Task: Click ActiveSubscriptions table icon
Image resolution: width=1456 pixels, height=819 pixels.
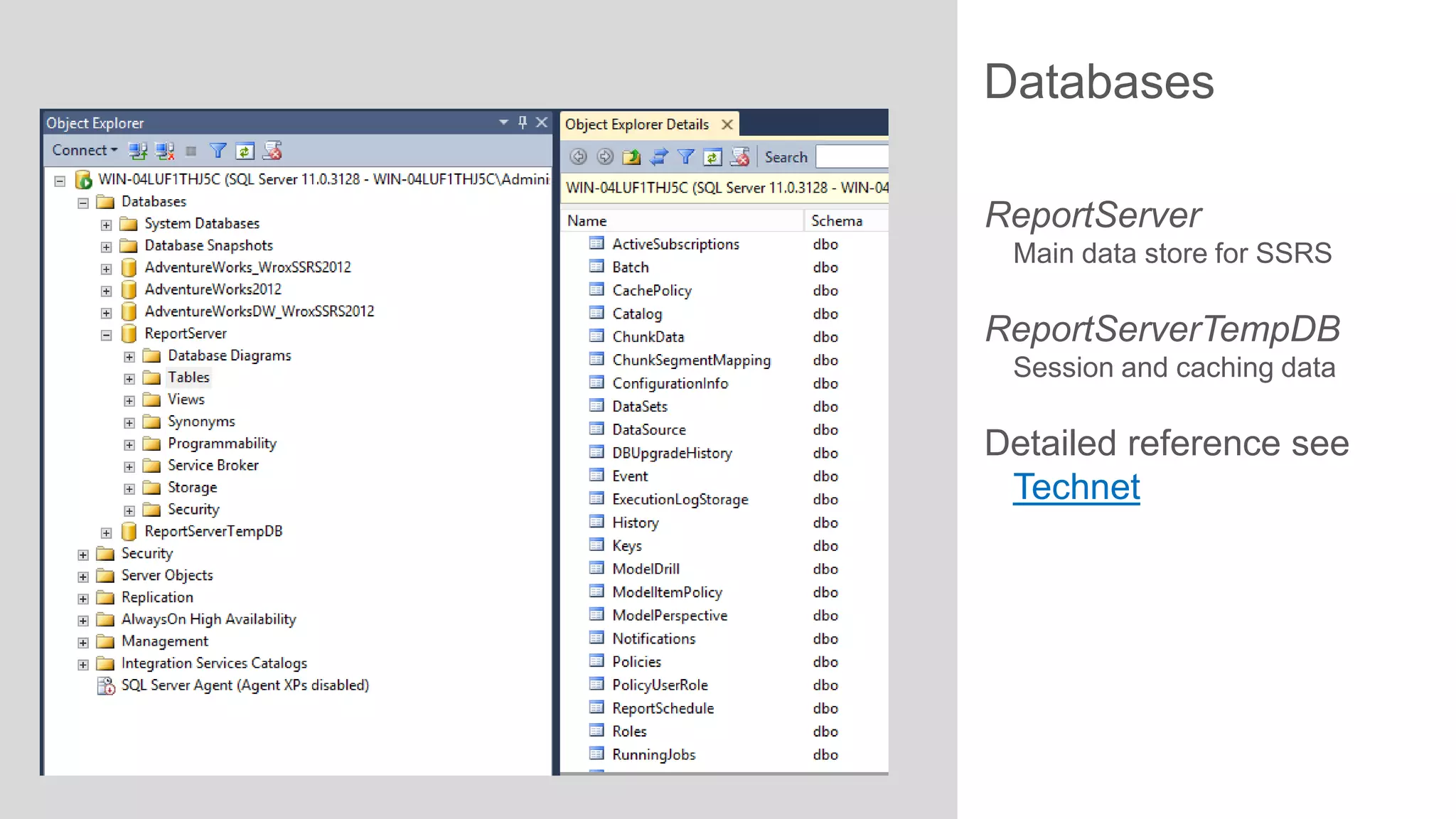Action: (596, 244)
